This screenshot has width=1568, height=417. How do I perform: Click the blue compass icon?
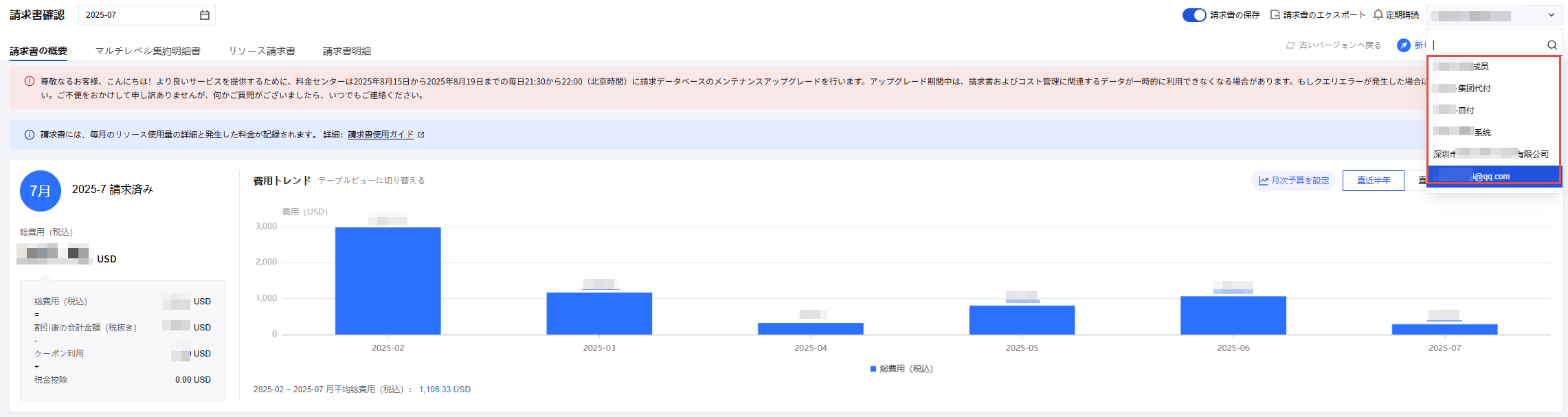(1404, 45)
